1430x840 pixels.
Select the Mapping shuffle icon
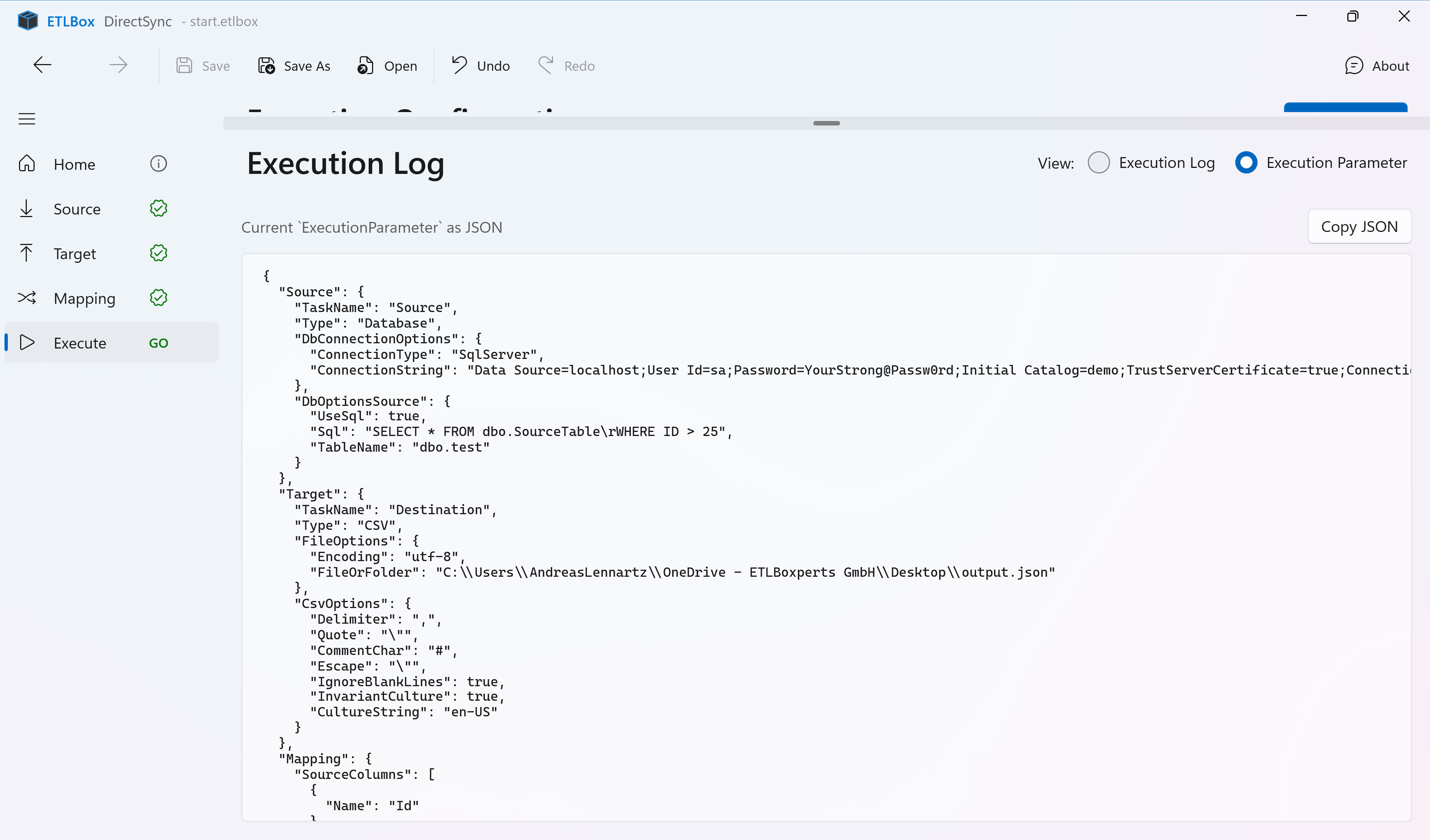pos(27,297)
